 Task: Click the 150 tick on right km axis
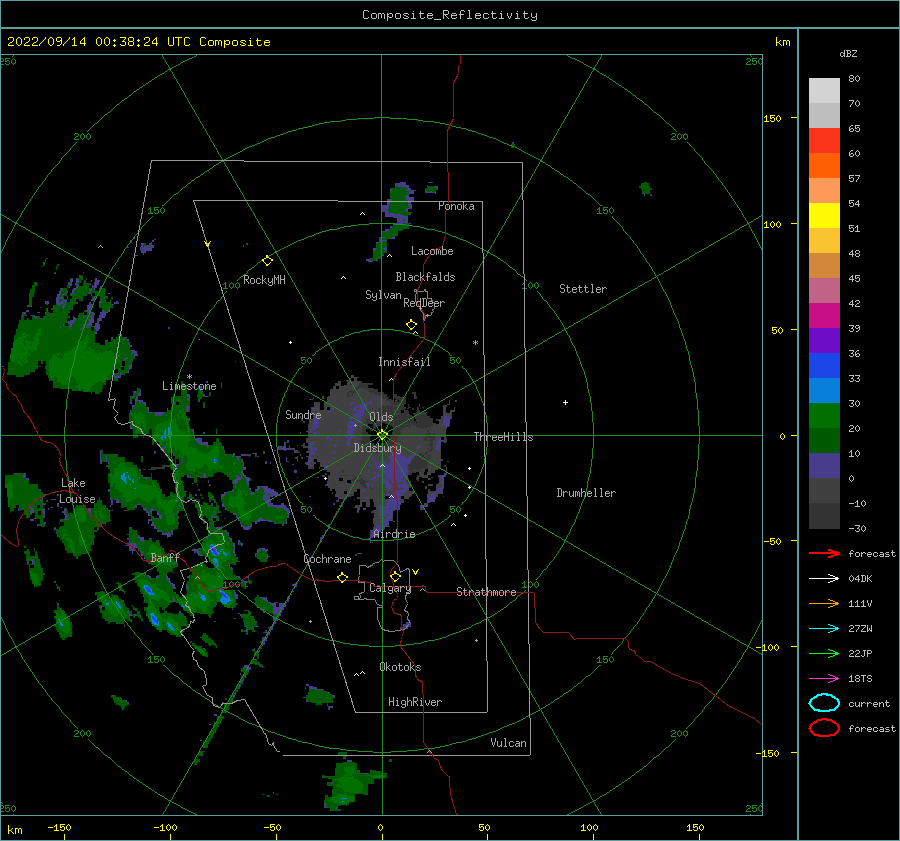(772, 118)
